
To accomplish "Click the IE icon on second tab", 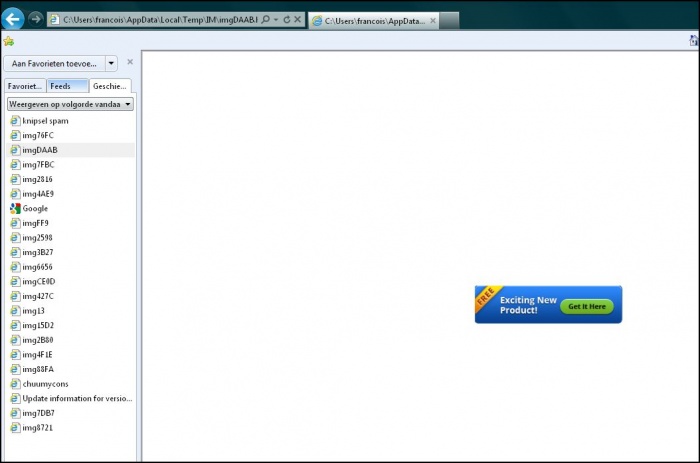I will 317,21.
